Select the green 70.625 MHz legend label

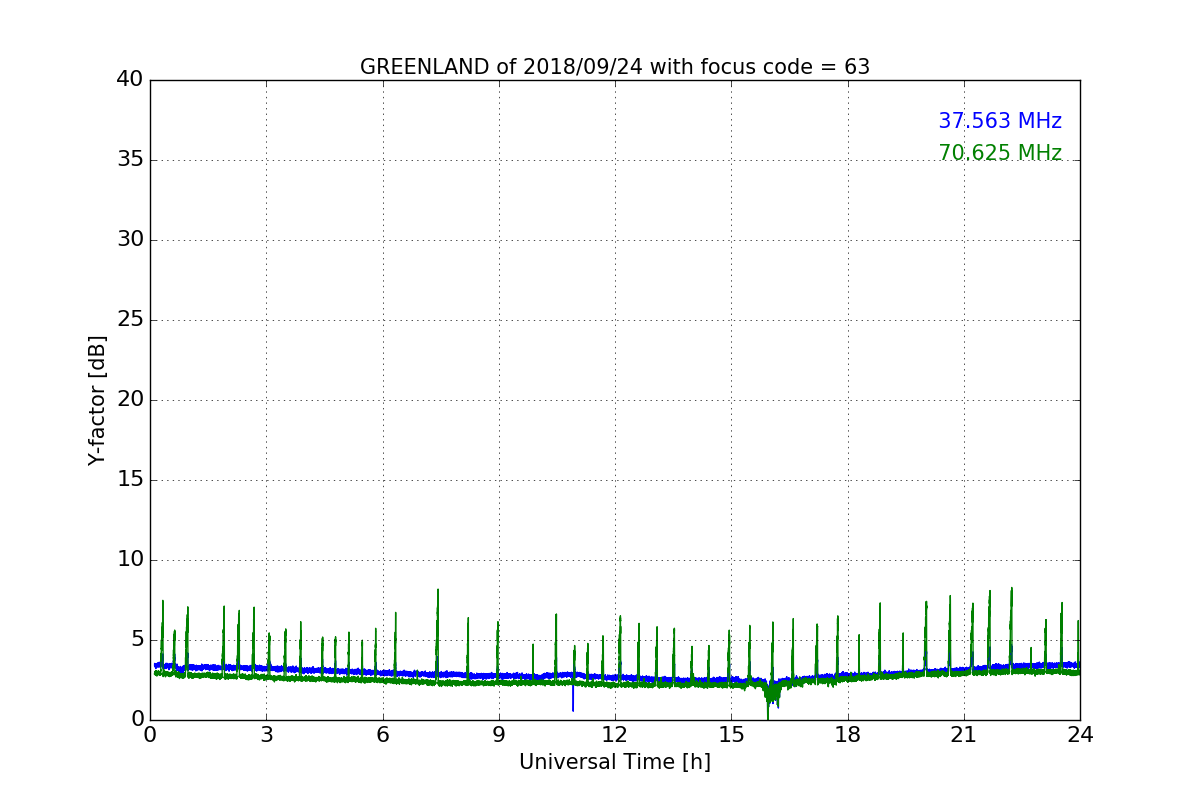pyautogui.click(x=1000, y=153)
